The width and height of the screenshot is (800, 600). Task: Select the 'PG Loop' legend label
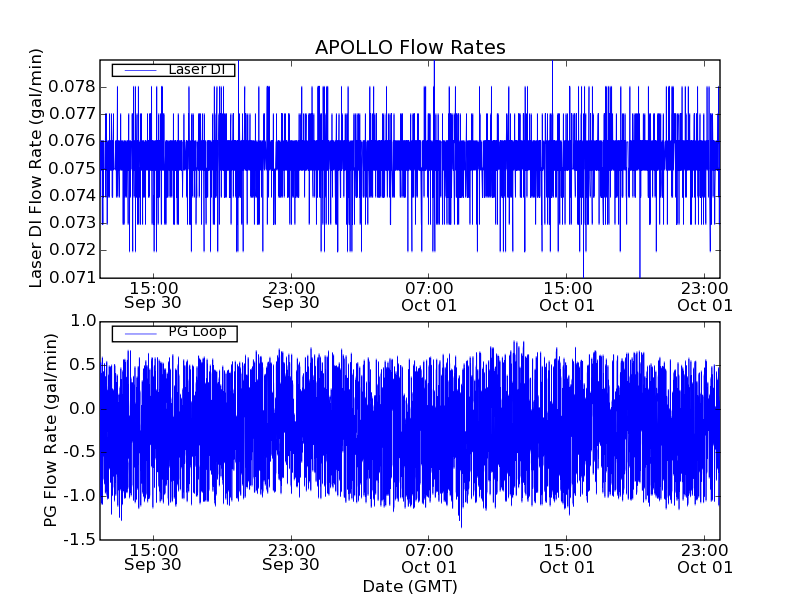point(197,332)
